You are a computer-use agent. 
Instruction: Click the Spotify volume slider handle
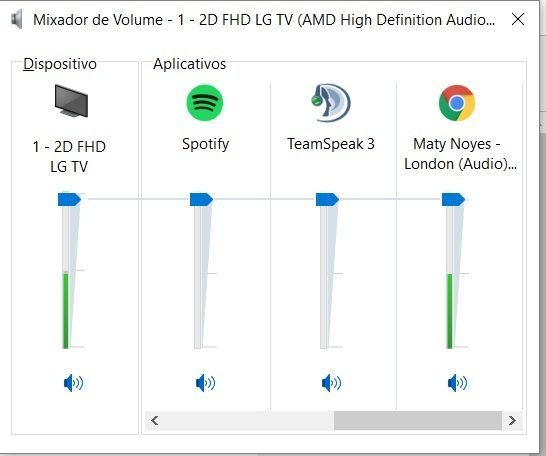(201, 199)
